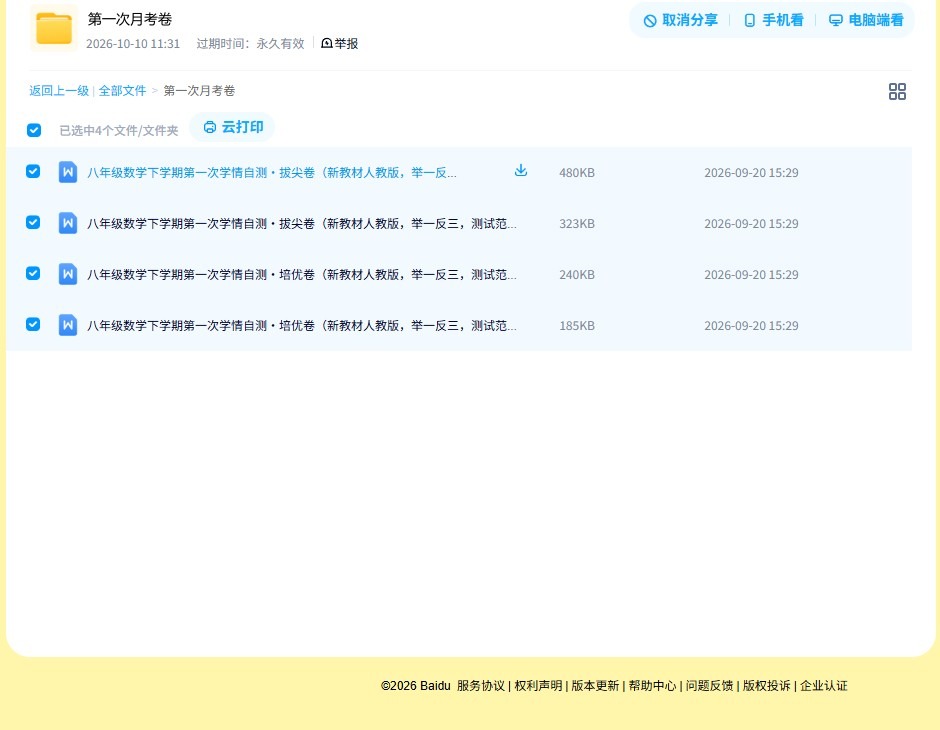Open 手机看 mobile viewing option

[x=774, y=20]
